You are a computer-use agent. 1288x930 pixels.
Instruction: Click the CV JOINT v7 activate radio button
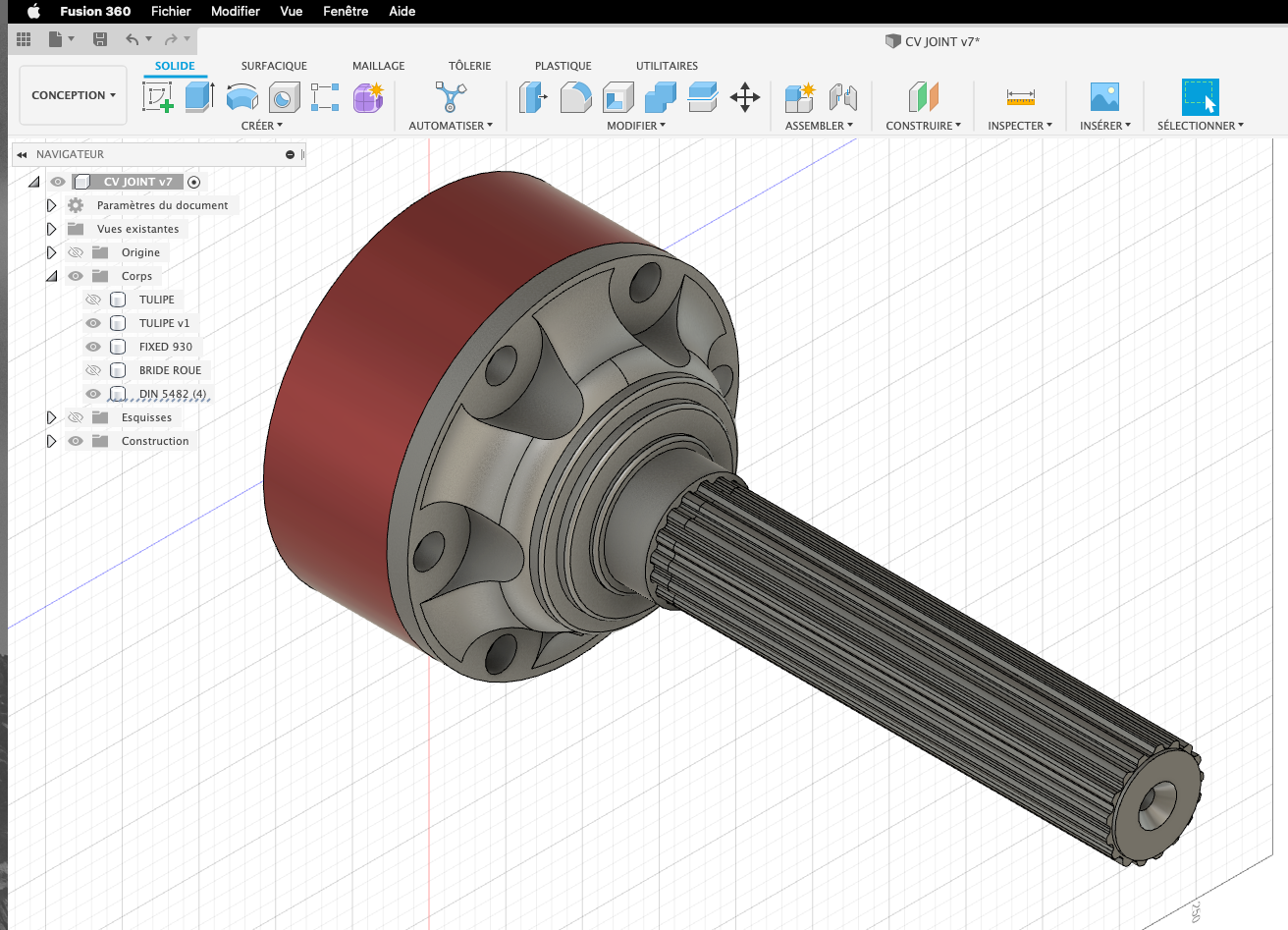pyautogui.click(x=193, y=182)
